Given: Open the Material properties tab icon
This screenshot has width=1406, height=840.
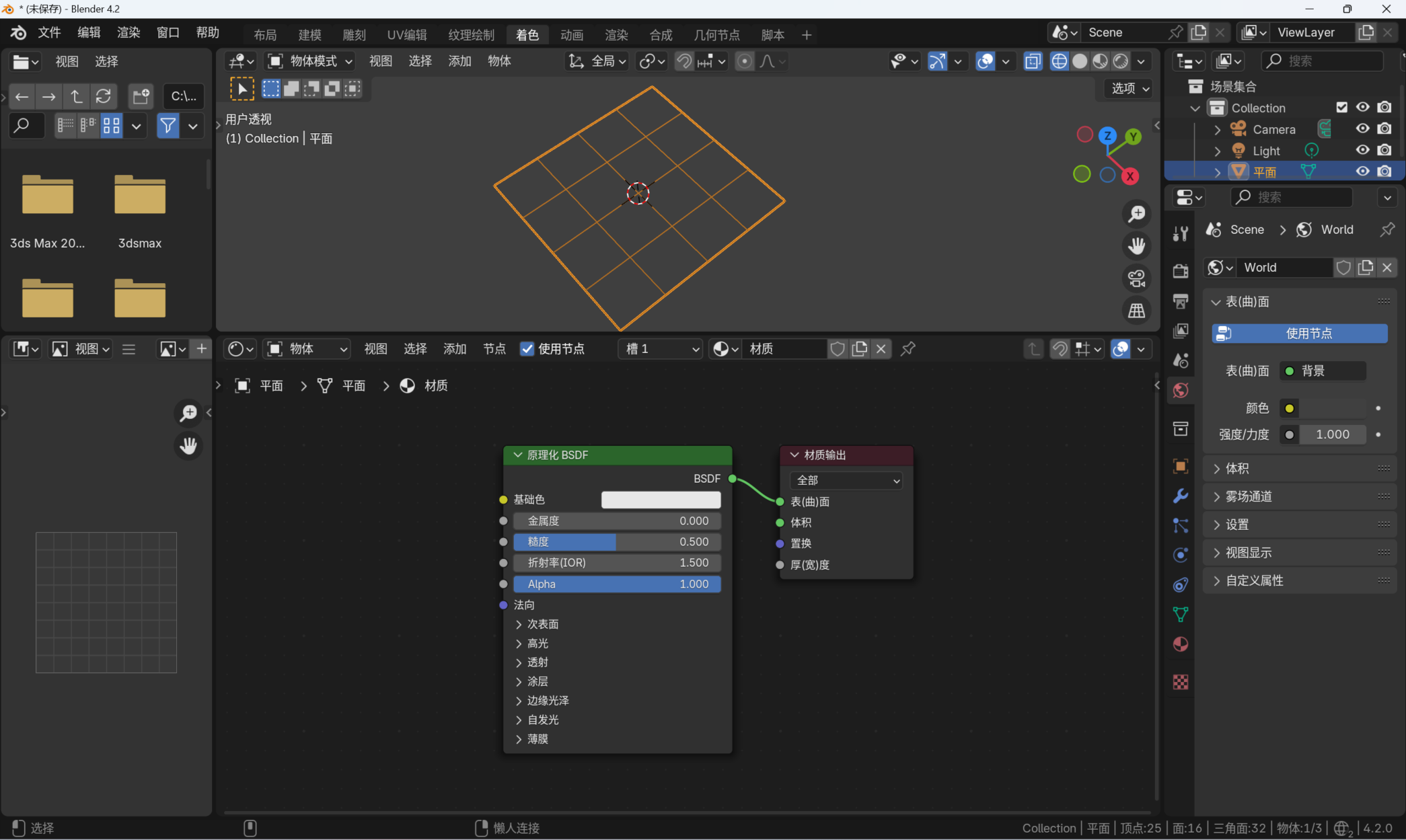Looking at the screenshot, I should [1180, 644].
